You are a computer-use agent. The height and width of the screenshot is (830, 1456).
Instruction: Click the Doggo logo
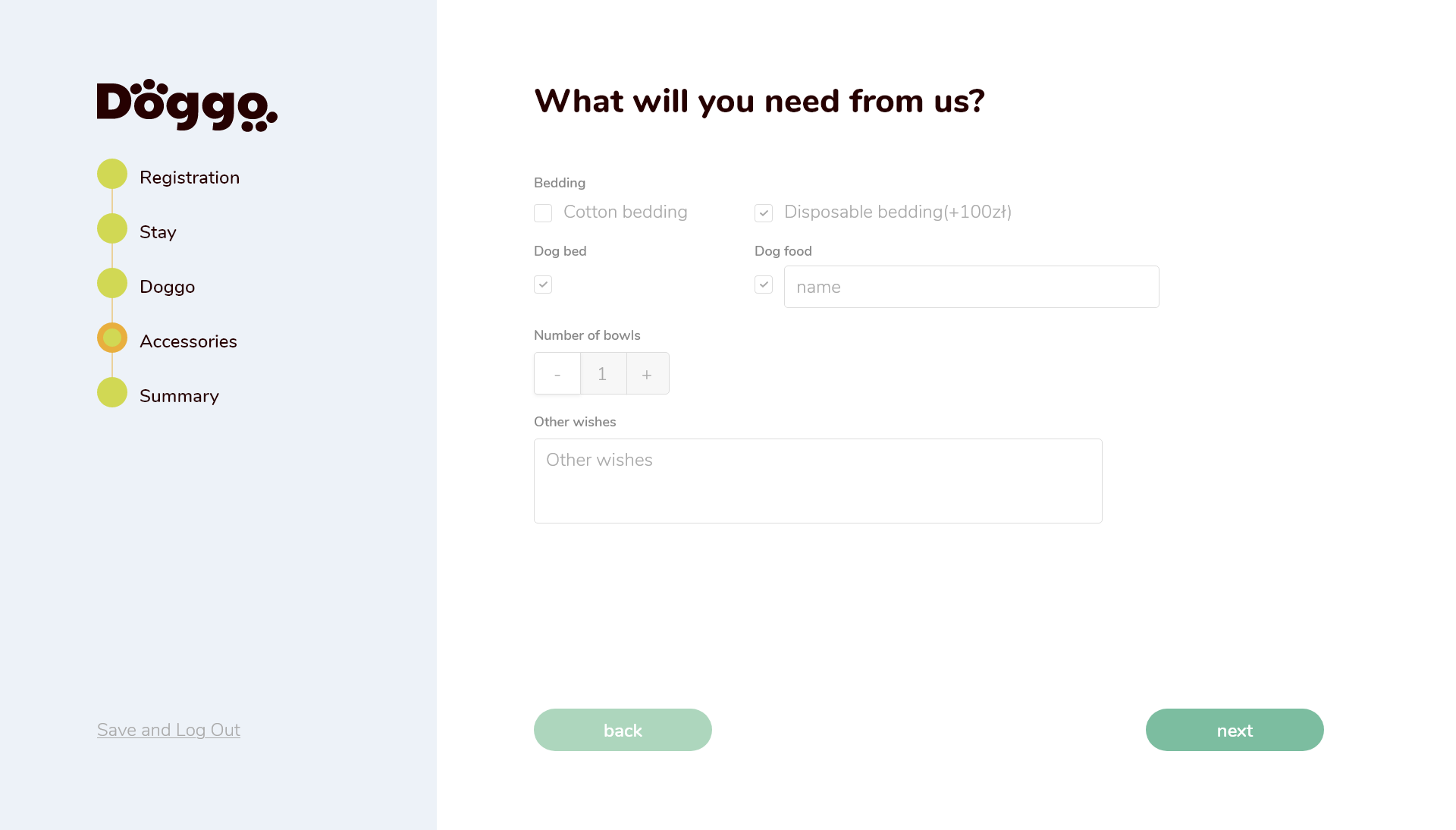[187, 105]
